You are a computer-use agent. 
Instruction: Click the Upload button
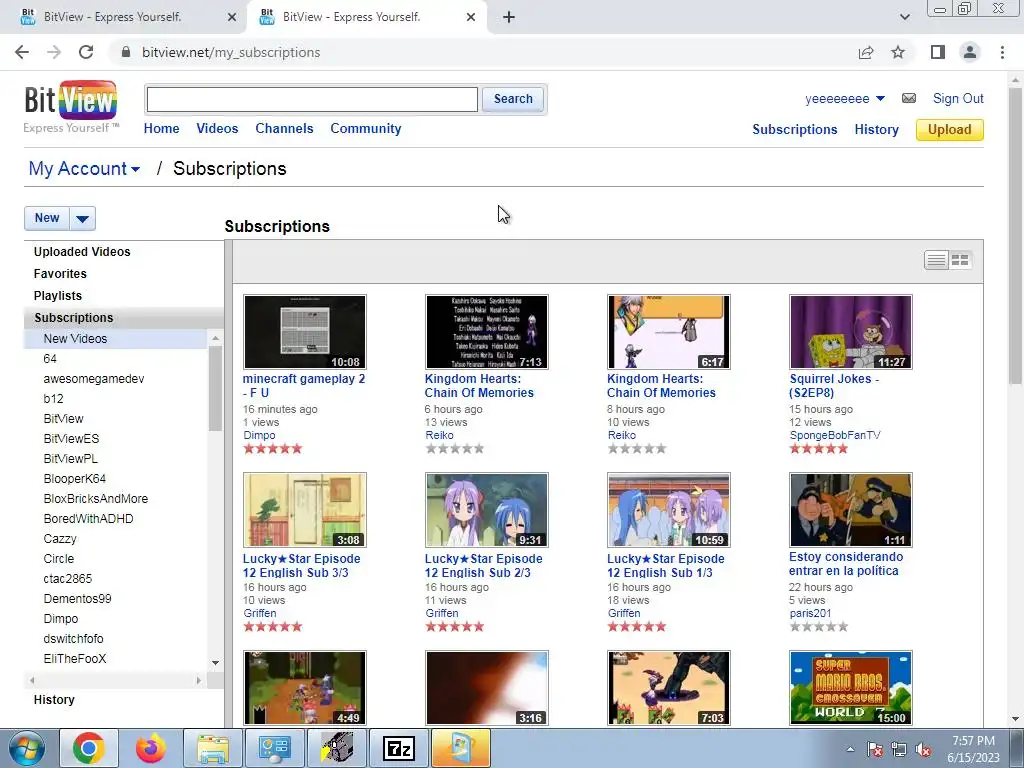click(x=950, y=129)
